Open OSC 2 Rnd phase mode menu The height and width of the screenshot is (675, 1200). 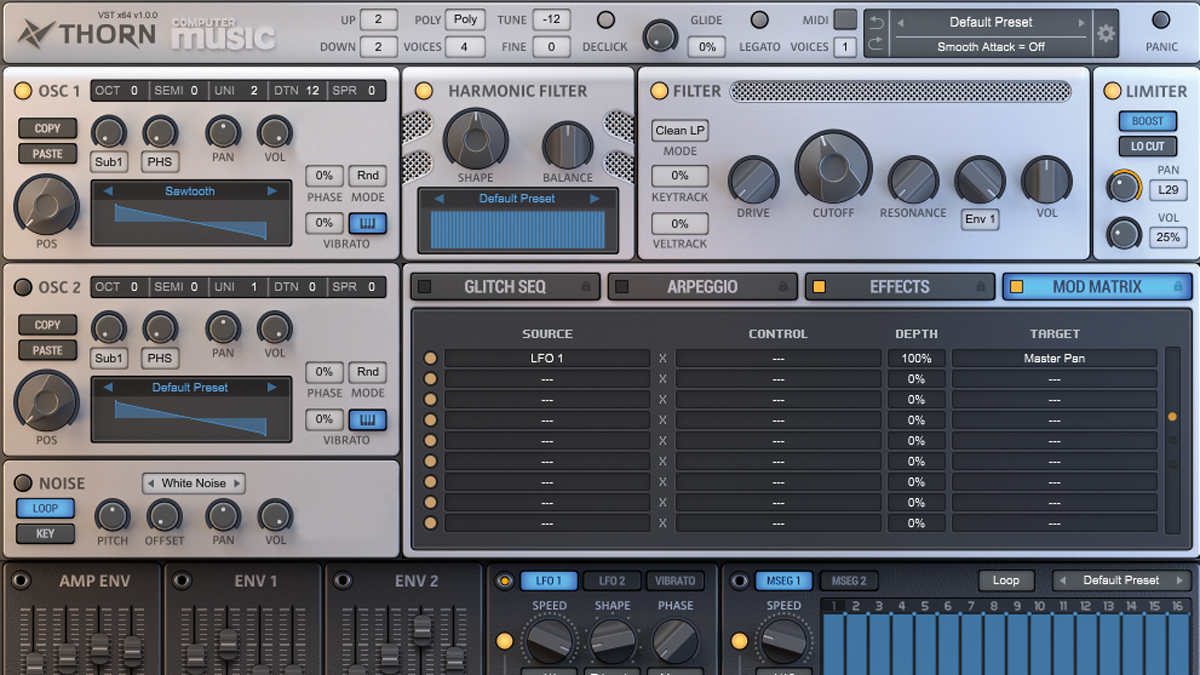coord(368,372)
